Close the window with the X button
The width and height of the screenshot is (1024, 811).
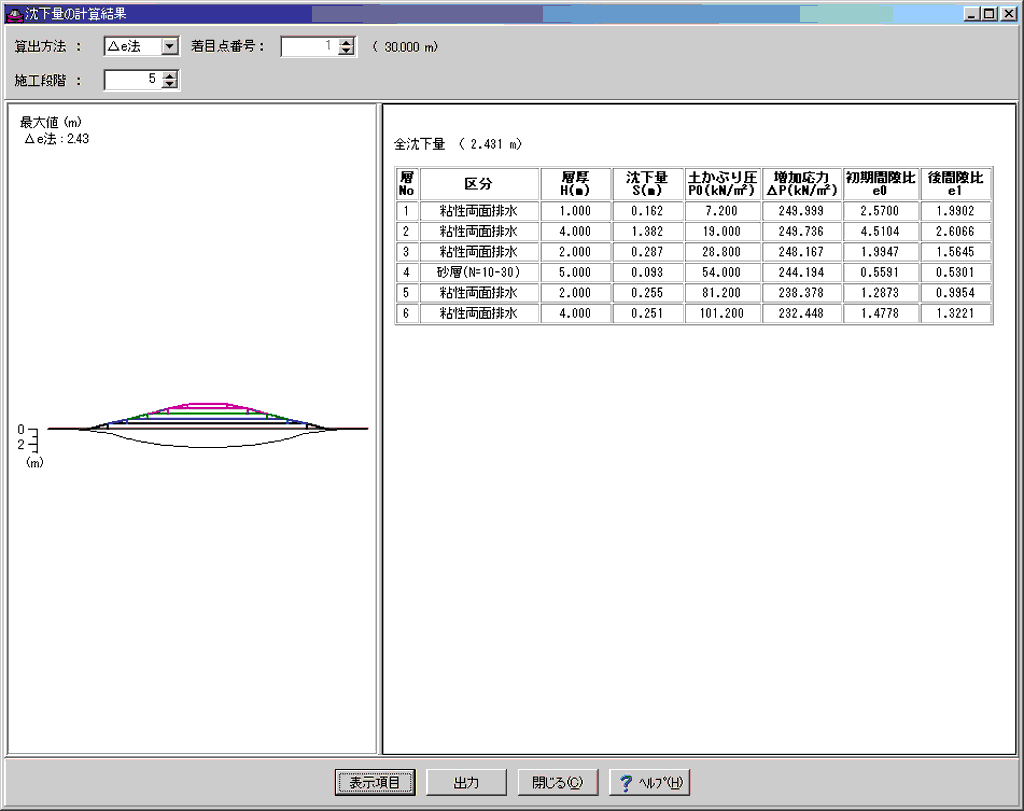pyautogui.click(x=1008, y=14)
